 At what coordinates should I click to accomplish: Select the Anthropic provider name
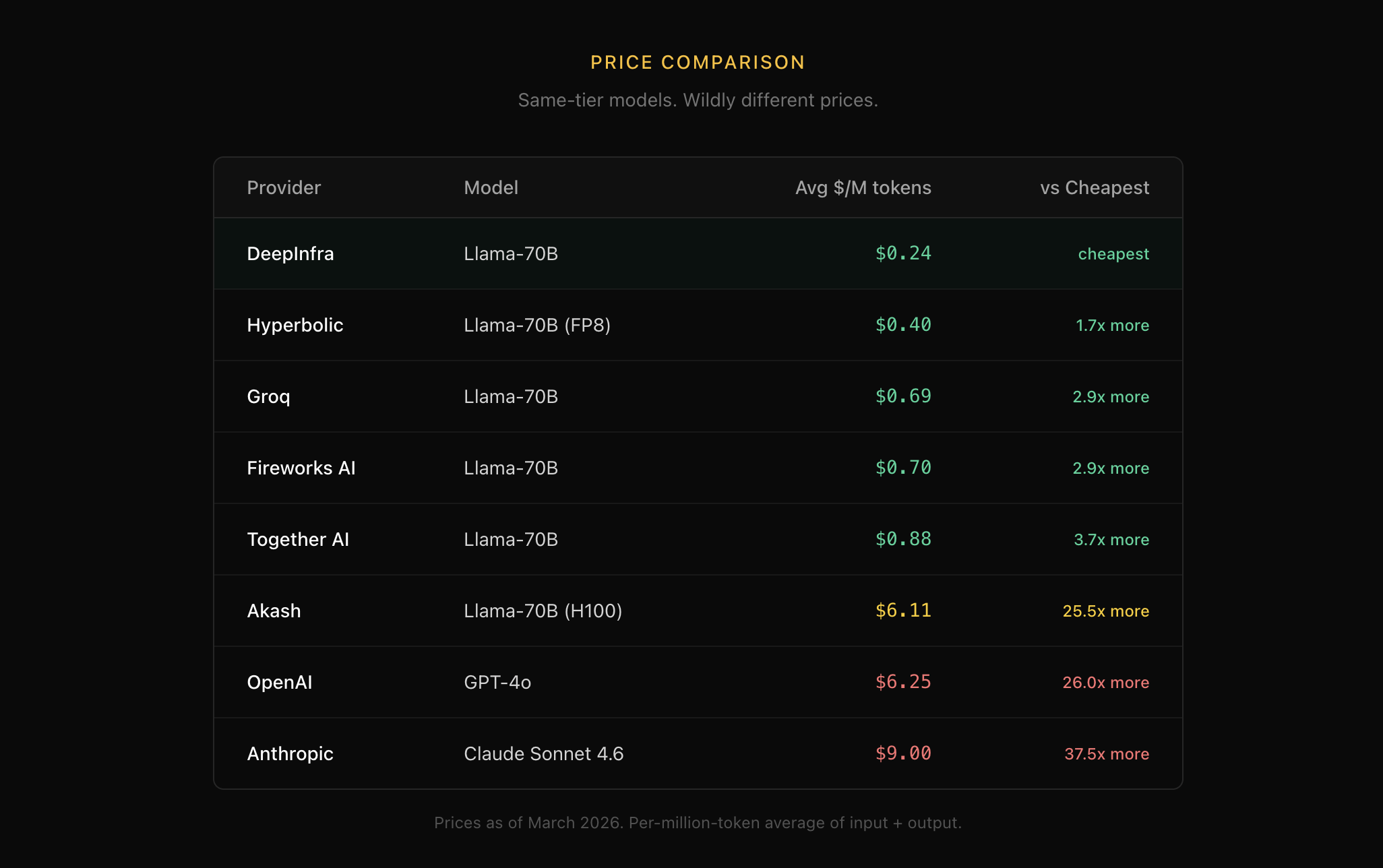[x=290, y=754]
